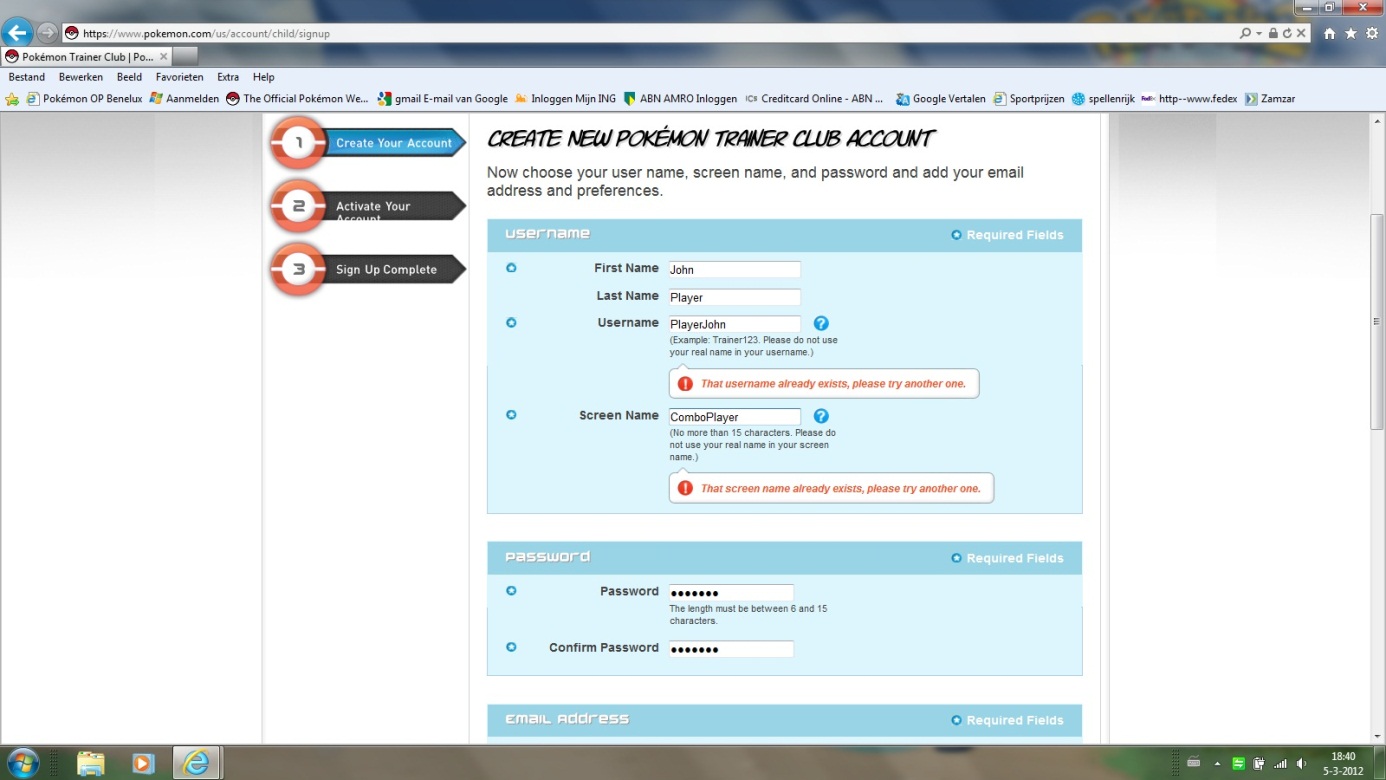
Task: Open The Official Pokémon We... bookmark
Action: pos(297,99)
